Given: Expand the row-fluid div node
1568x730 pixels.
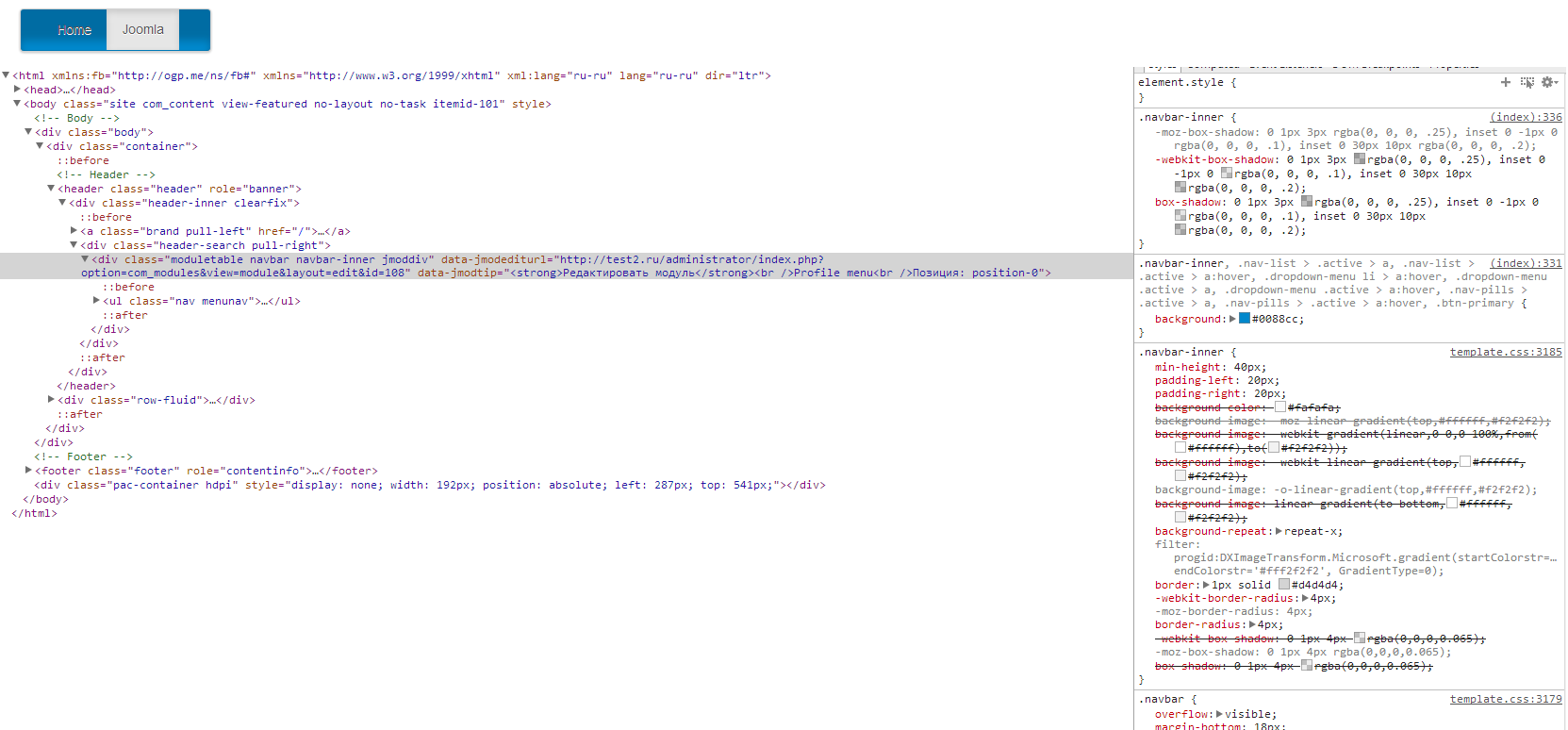Looking at the screenshot, I should (51, 400).
